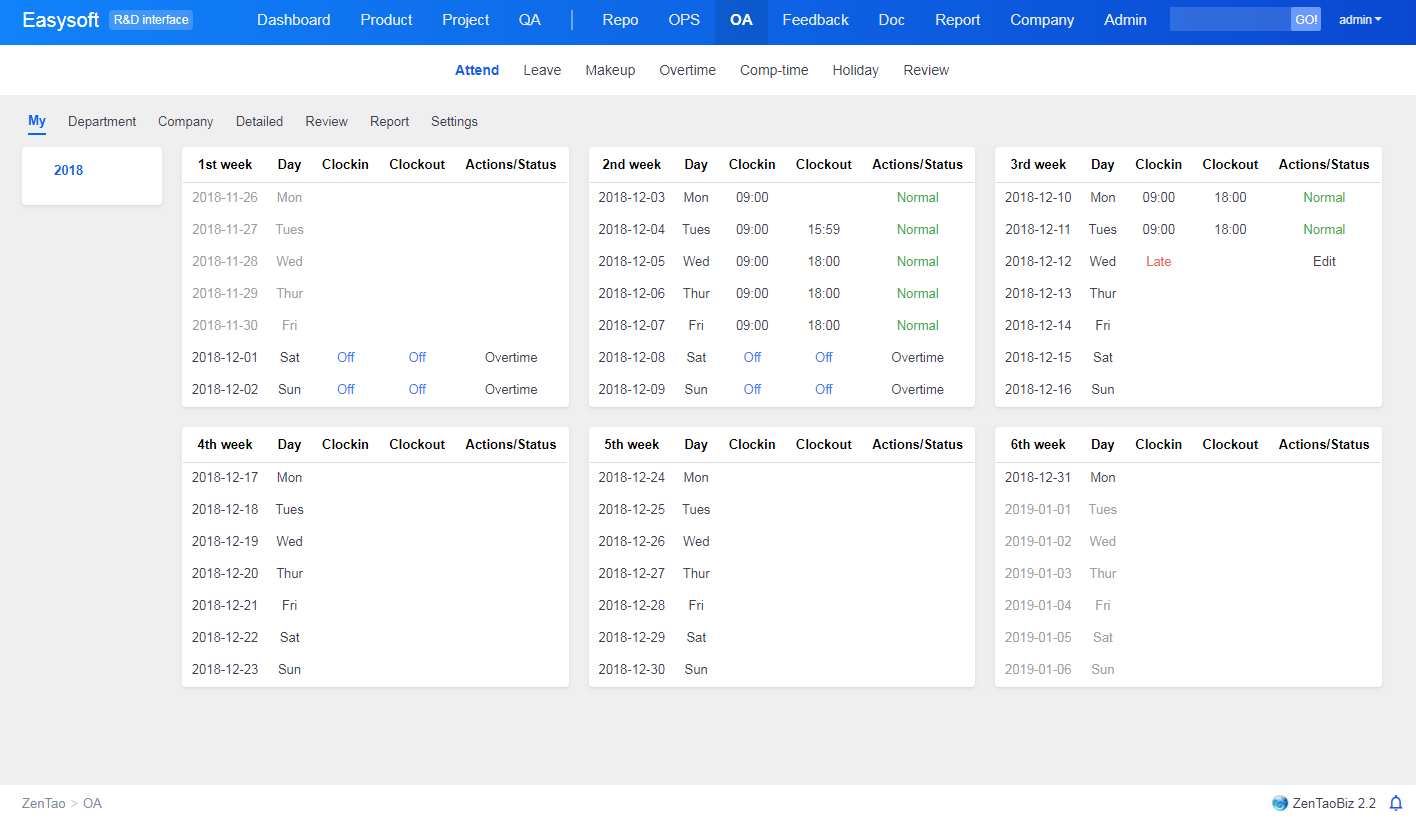This screenshot has width=1416, height=824.
Task: Open the Leave tab
Action: (542, 70)
